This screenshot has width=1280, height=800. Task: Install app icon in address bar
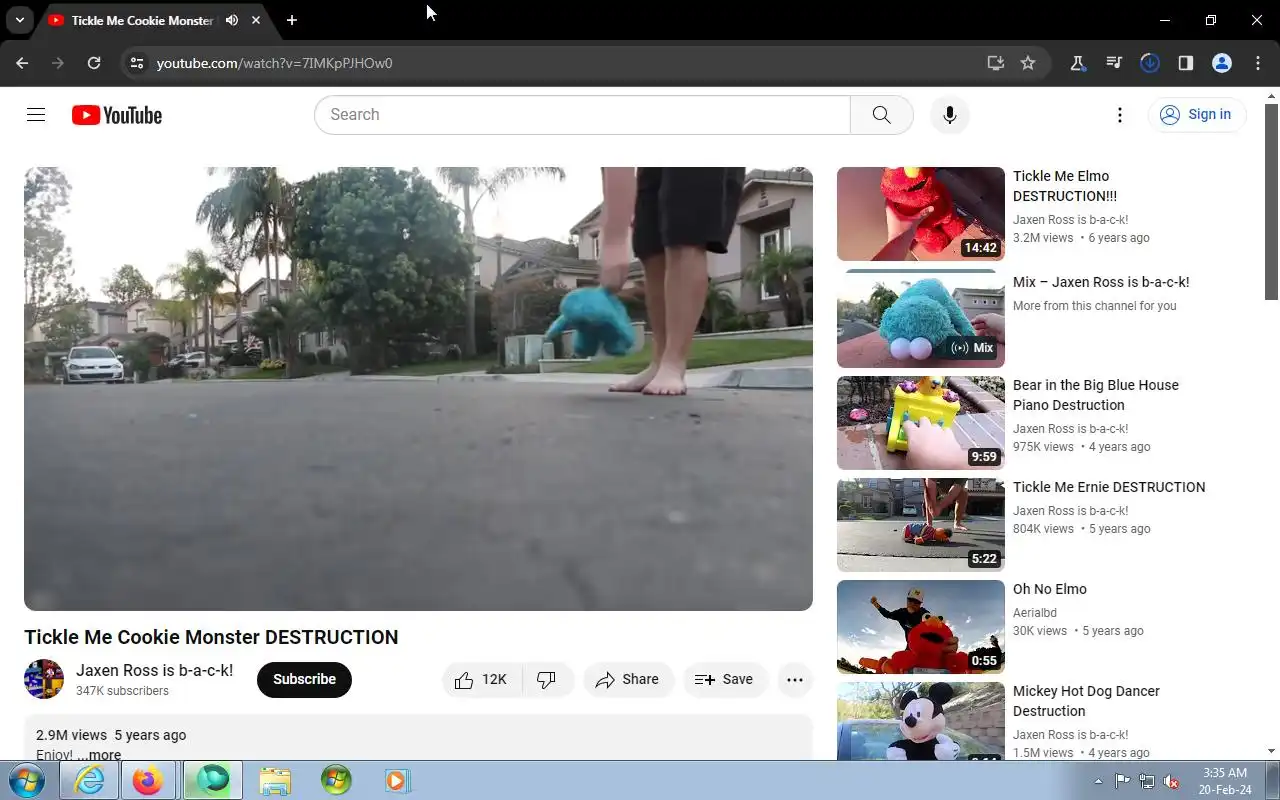click(995, 63)
